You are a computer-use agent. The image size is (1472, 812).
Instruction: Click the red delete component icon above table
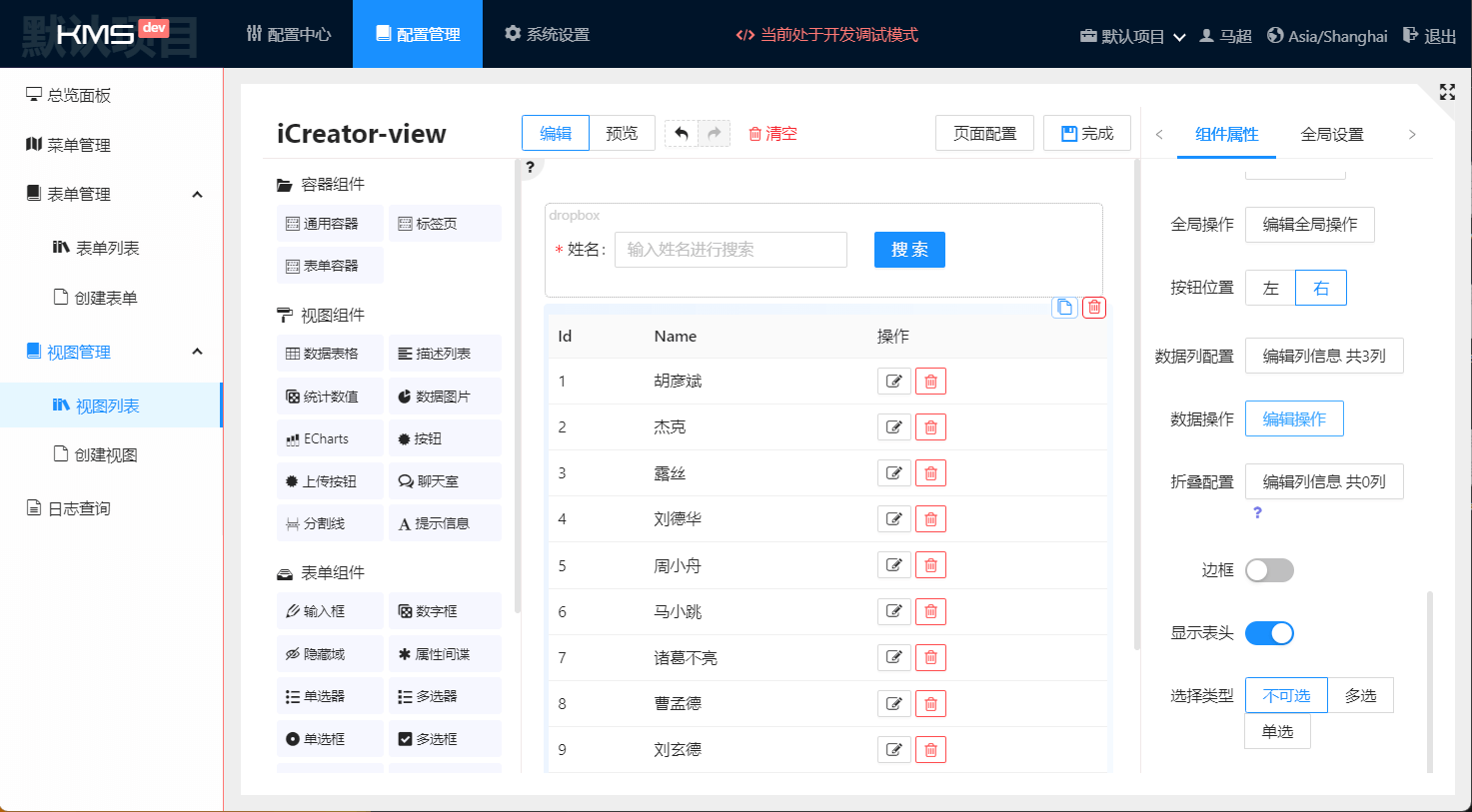tap(1094, 308)
